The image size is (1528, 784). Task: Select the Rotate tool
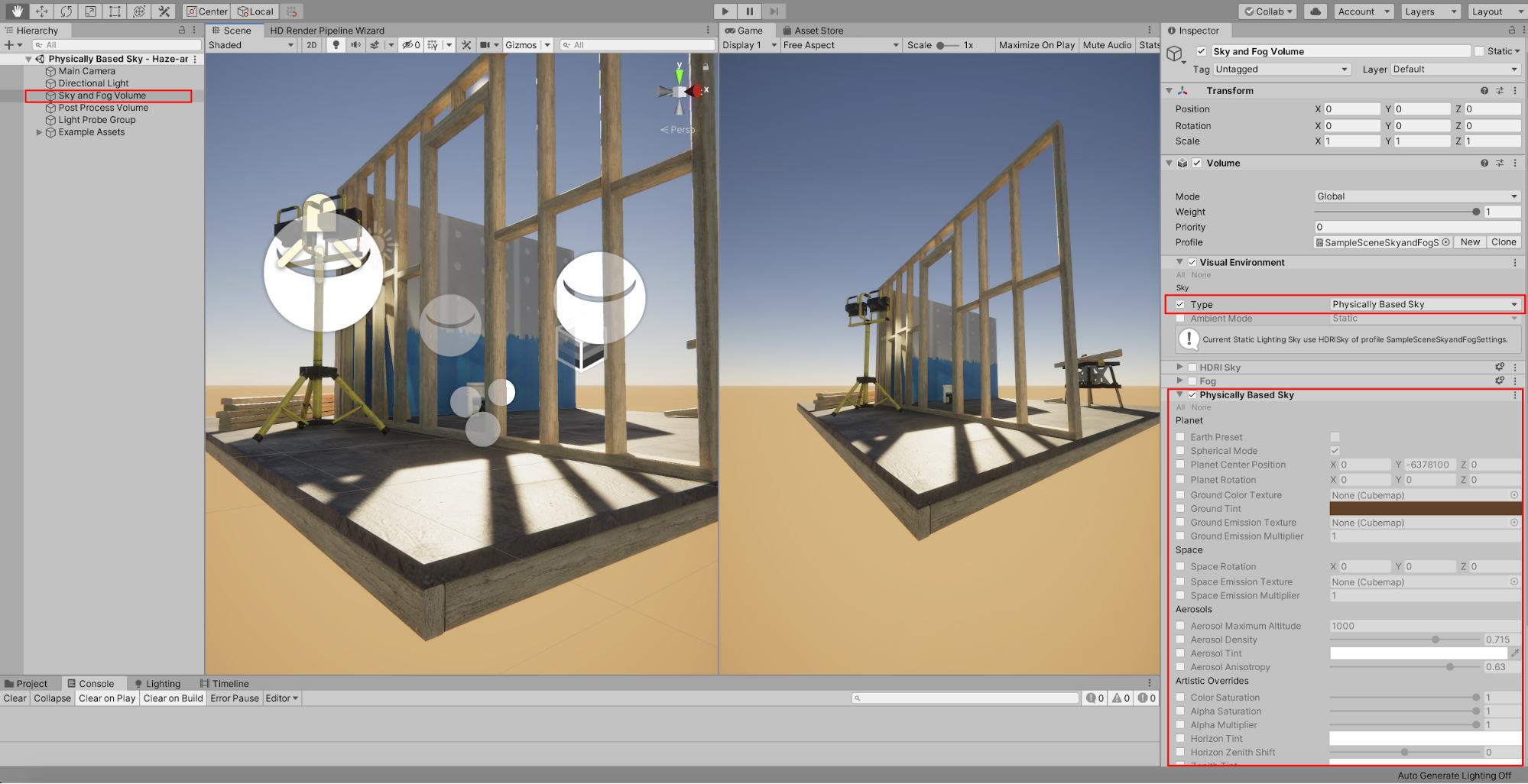[x=66, y=11]
